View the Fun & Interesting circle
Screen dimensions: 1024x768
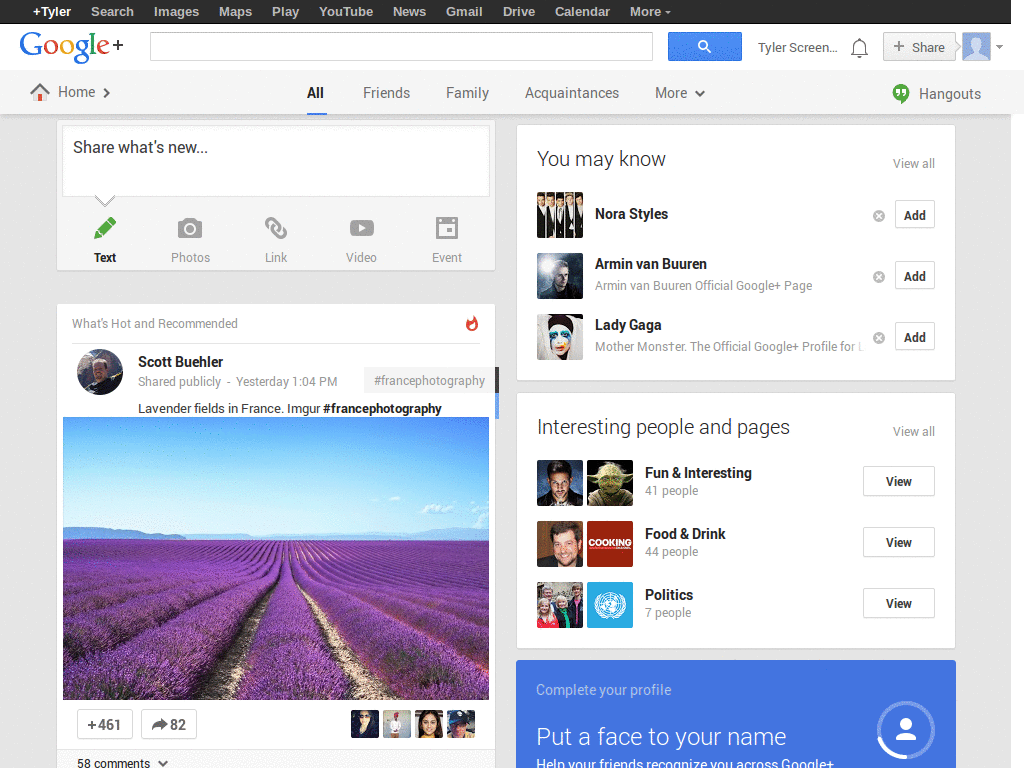[899, 481]
